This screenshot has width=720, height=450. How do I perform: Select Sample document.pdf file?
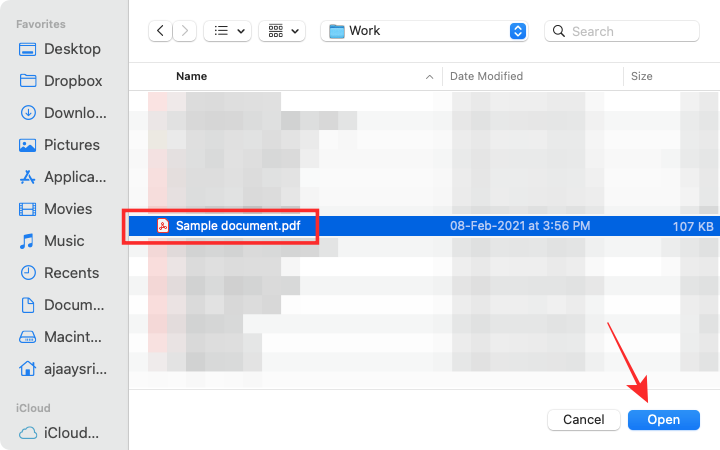[x=424, y=226]
